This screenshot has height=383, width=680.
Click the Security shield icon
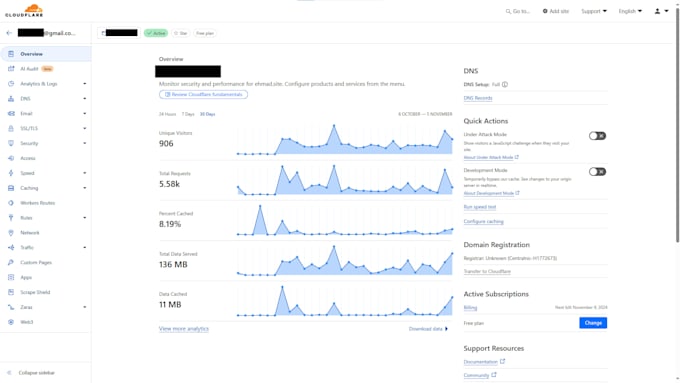(11, 143)
